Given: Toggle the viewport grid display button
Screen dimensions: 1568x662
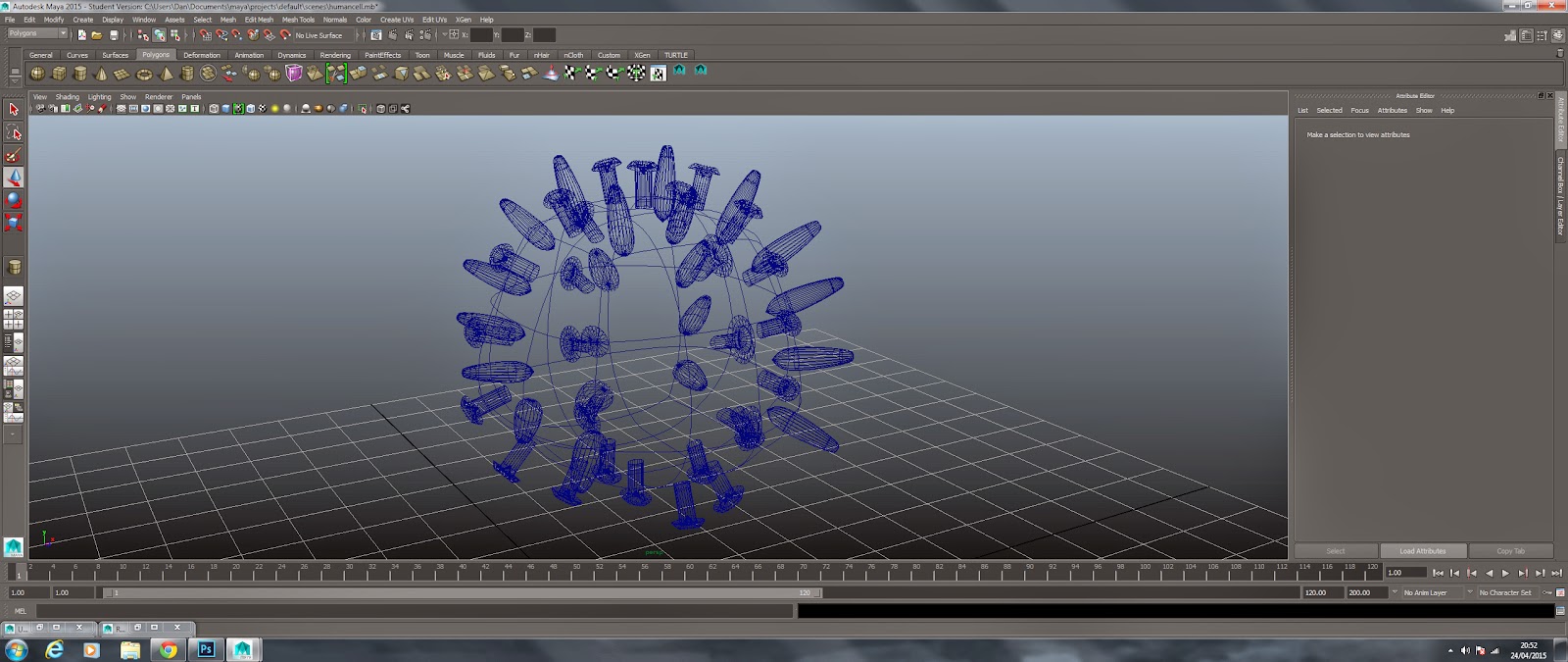Looking at the screenshot, I should click(122, 109).
